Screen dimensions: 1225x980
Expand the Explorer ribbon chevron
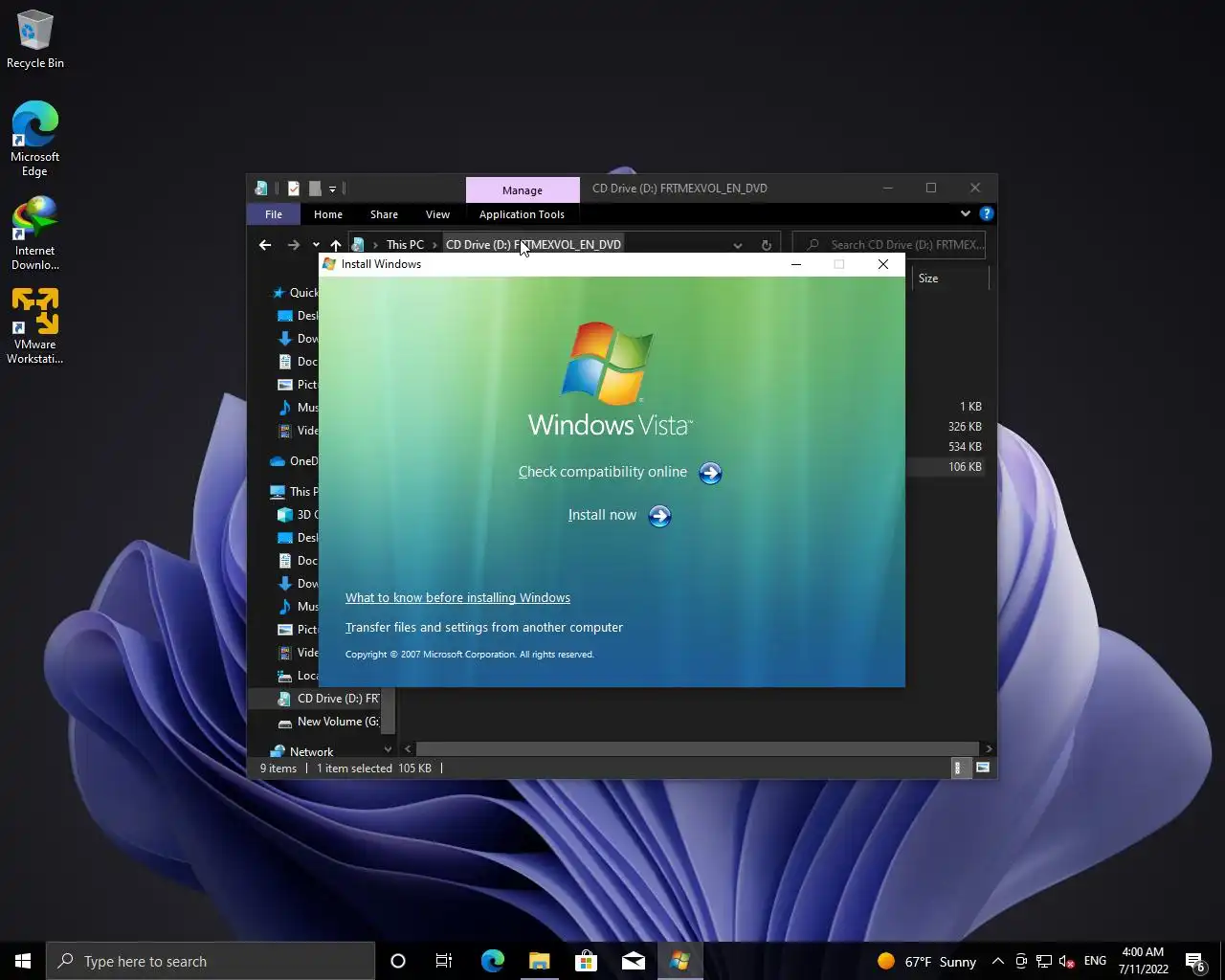click(965, 213)
